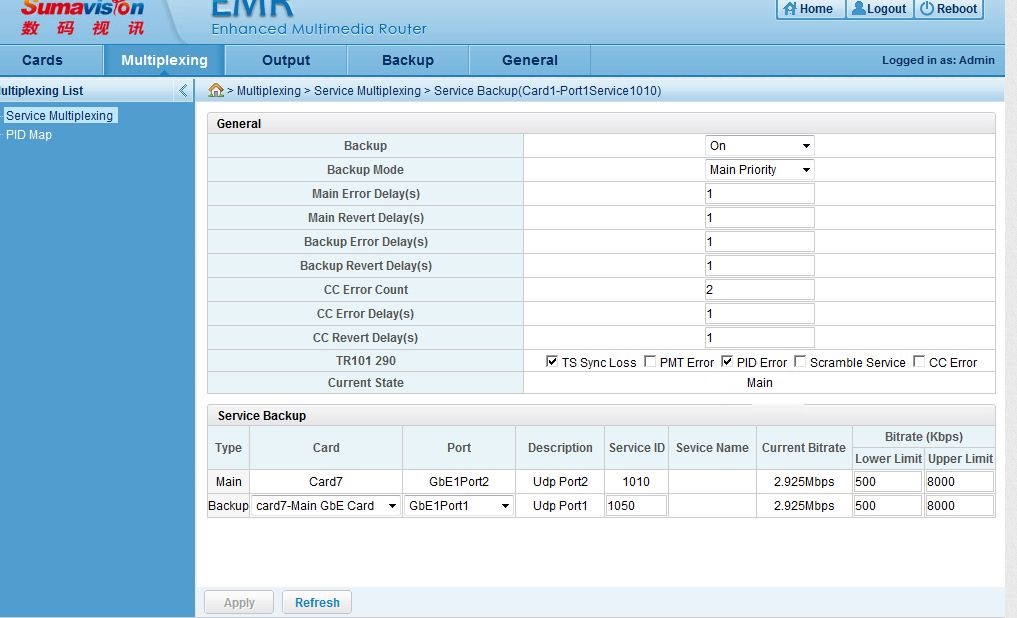Enable the PMT Error checkbox
This screenshot has width=1017, height=618.
pos(650,362)
